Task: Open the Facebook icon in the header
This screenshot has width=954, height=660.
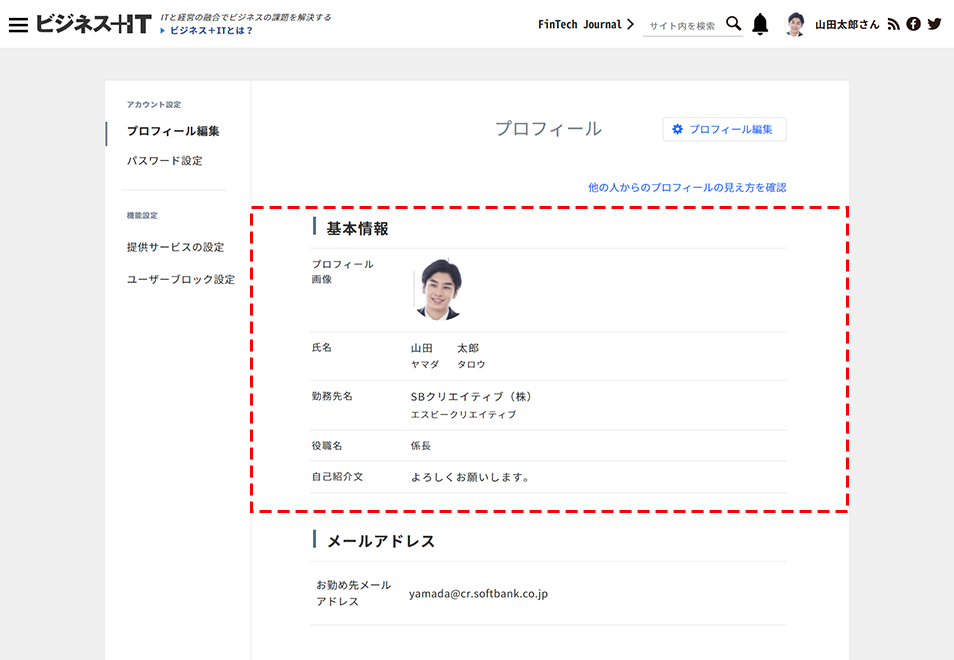Action: coord(913,22)
